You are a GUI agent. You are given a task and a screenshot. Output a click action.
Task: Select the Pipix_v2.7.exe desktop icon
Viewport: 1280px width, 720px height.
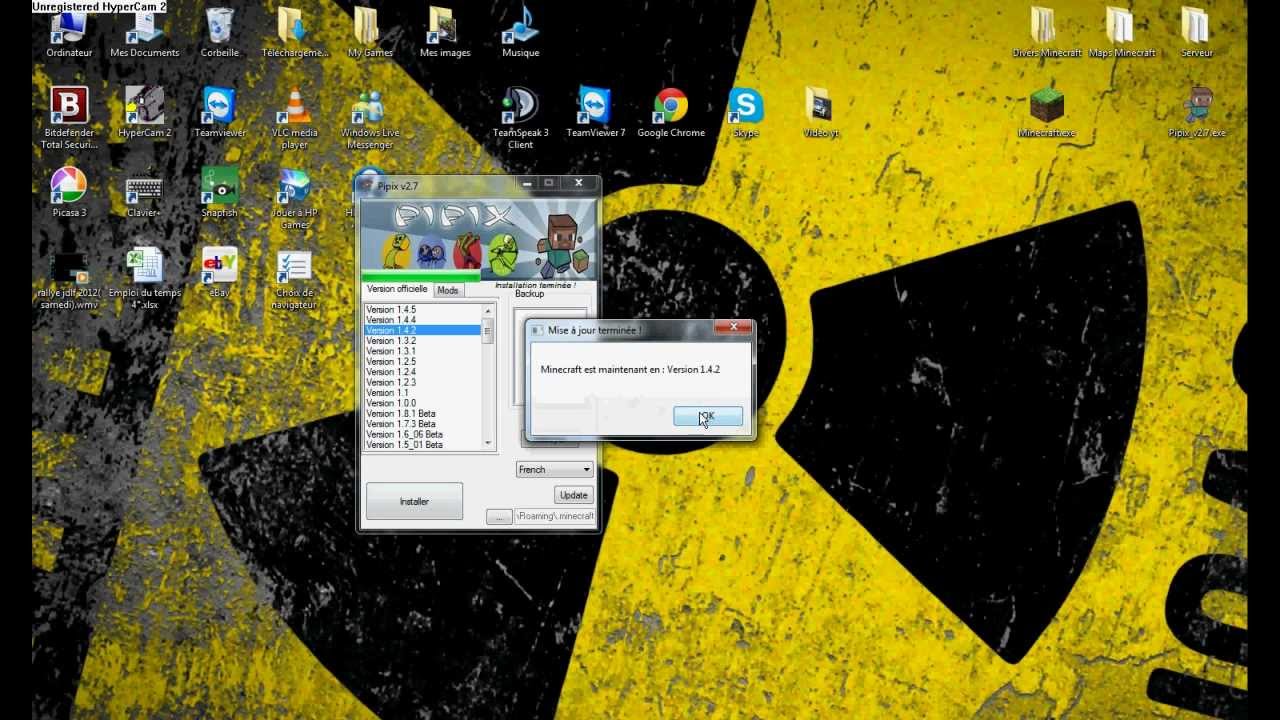pyautogui.click(x=1196, y=112)
